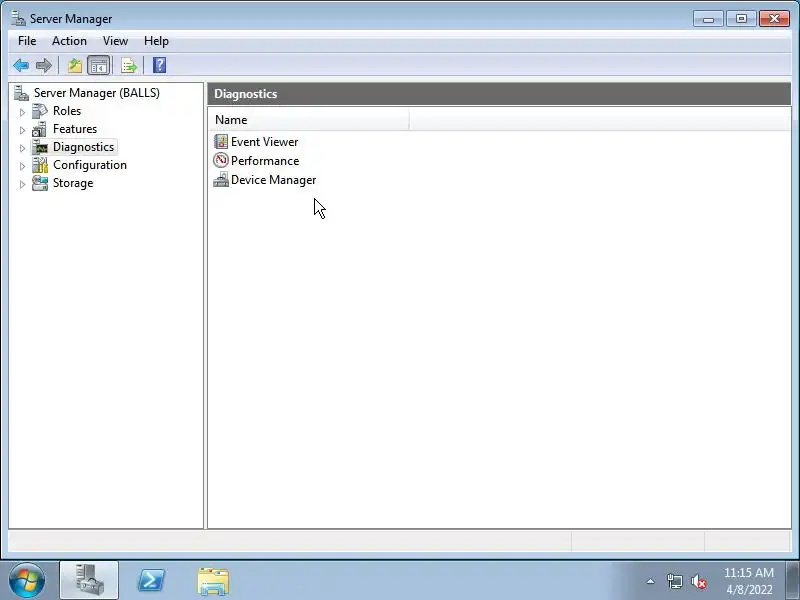This screenshot has height=600, width=800.
Task: Expand the Storage tree node
Action: tap(22, 184)
